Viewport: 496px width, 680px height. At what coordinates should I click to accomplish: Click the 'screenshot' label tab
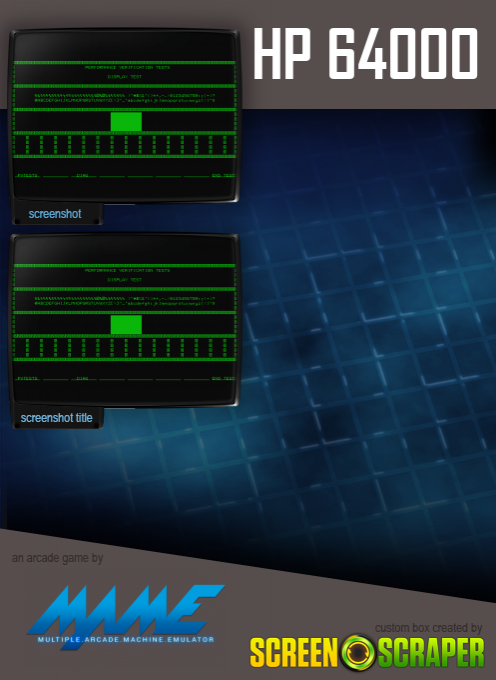[55, 214]
